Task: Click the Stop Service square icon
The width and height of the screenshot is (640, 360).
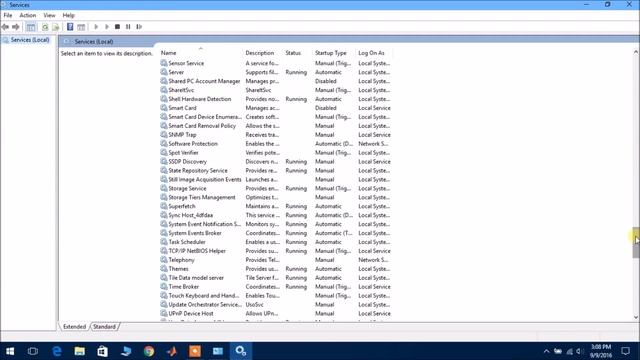Action: pos(118,27)
